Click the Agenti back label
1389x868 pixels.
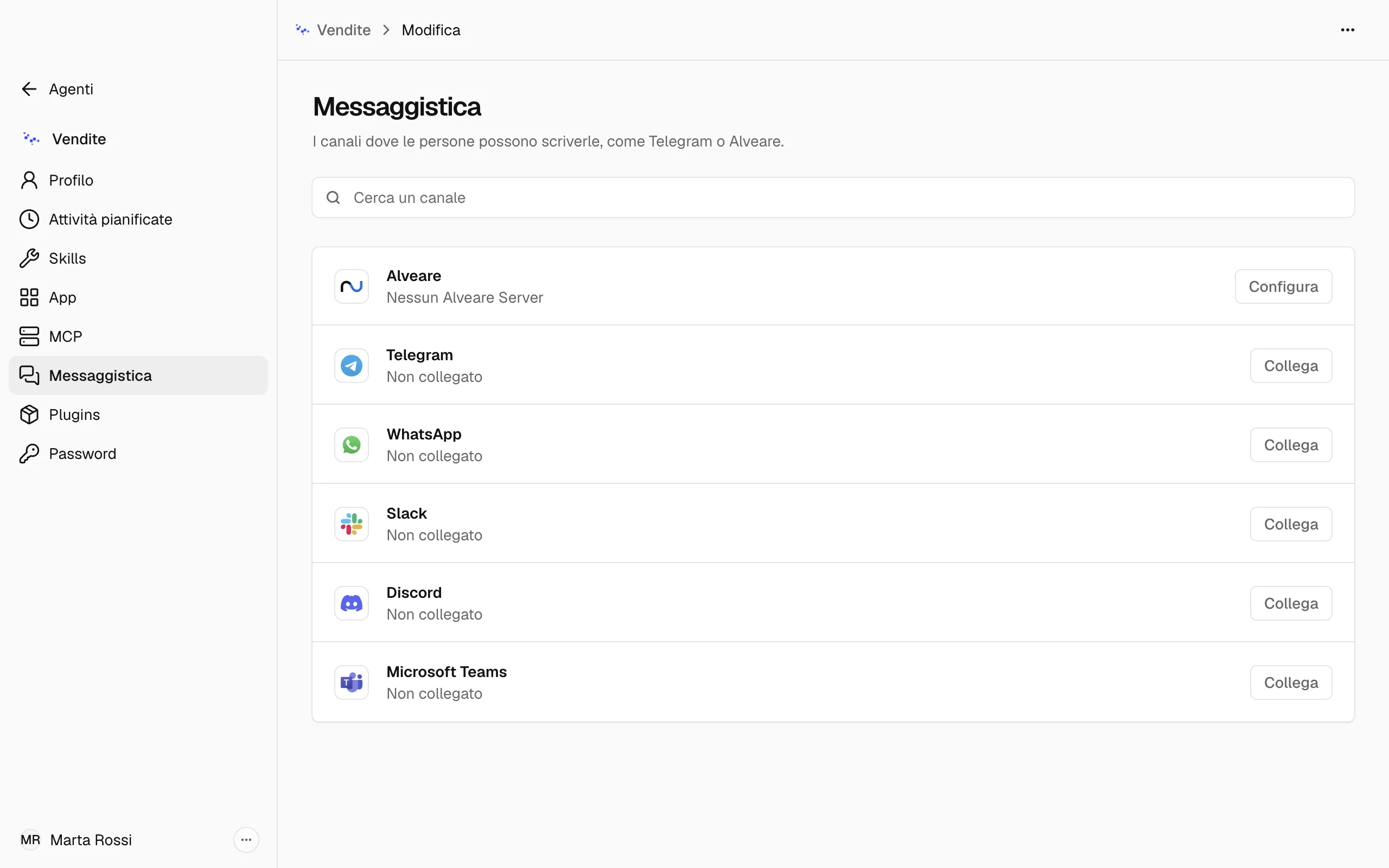click(x=71, y=89)
